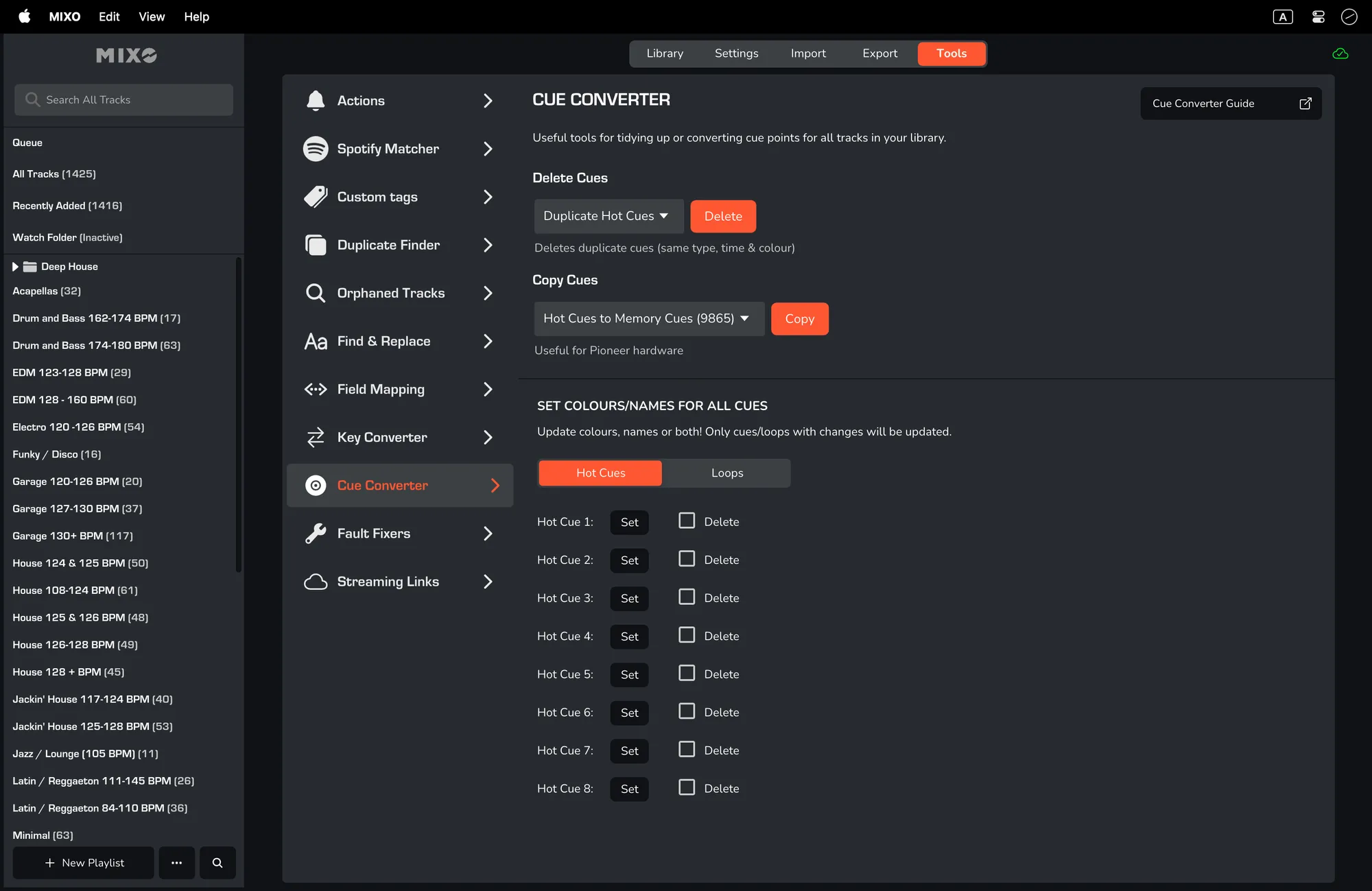Viewport: 1372px width, 891px height.
Task: Open the Duplicate Hot Cues dropdown
Action: [x=608, y=216]
